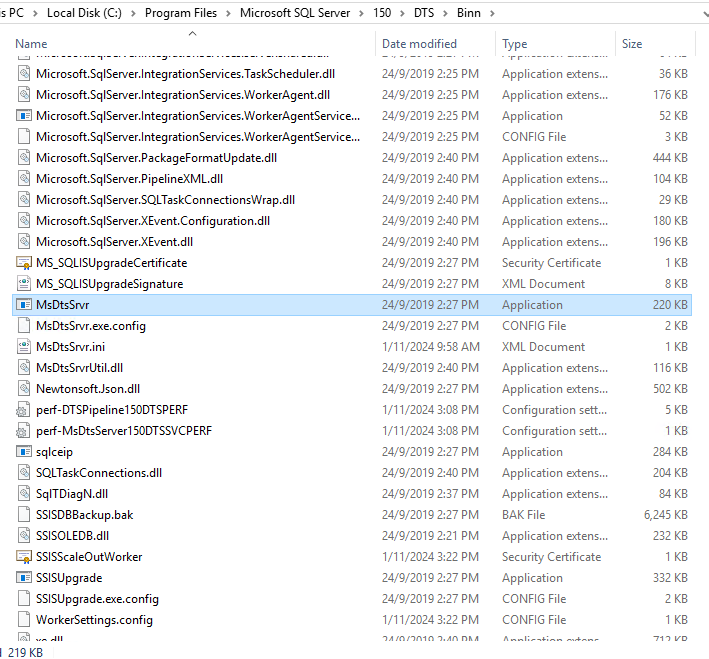Click the SSISDBBackup.bak file icon
The width and height of the screenshot is (709, 659).
(24, 515)
